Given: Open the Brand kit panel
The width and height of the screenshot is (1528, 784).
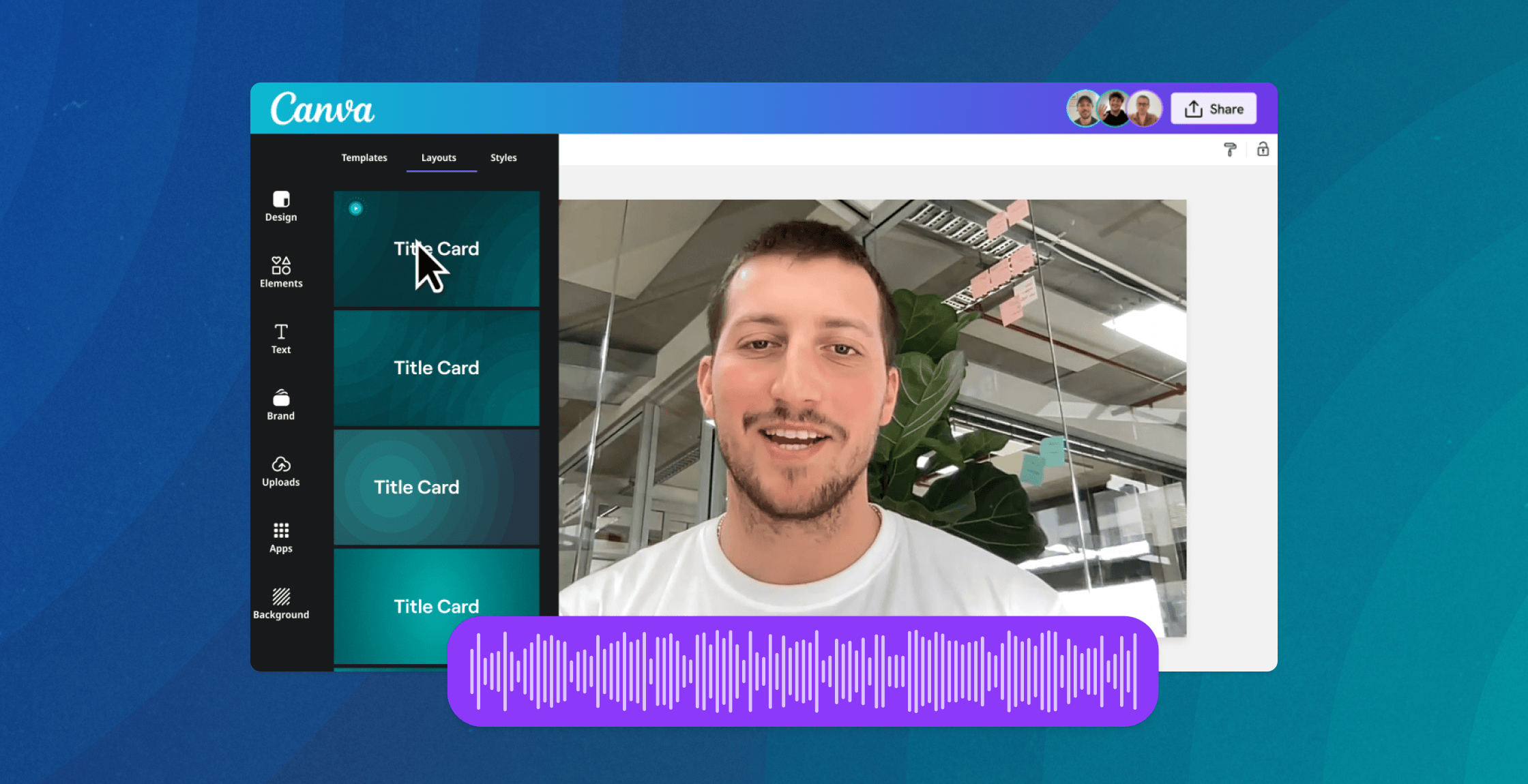Looking at the screenshot, I should tap(281, 405).
